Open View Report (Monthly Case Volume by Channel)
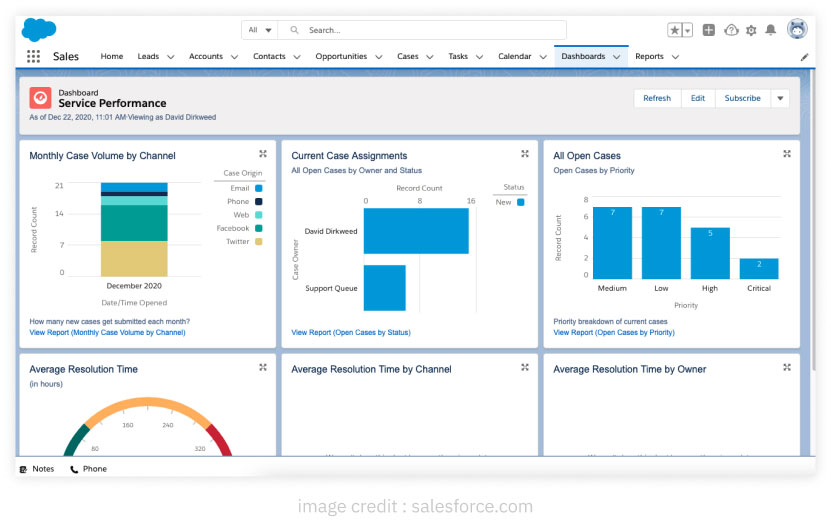The height and width of the screenshot is (520, 831). point(108,332)
